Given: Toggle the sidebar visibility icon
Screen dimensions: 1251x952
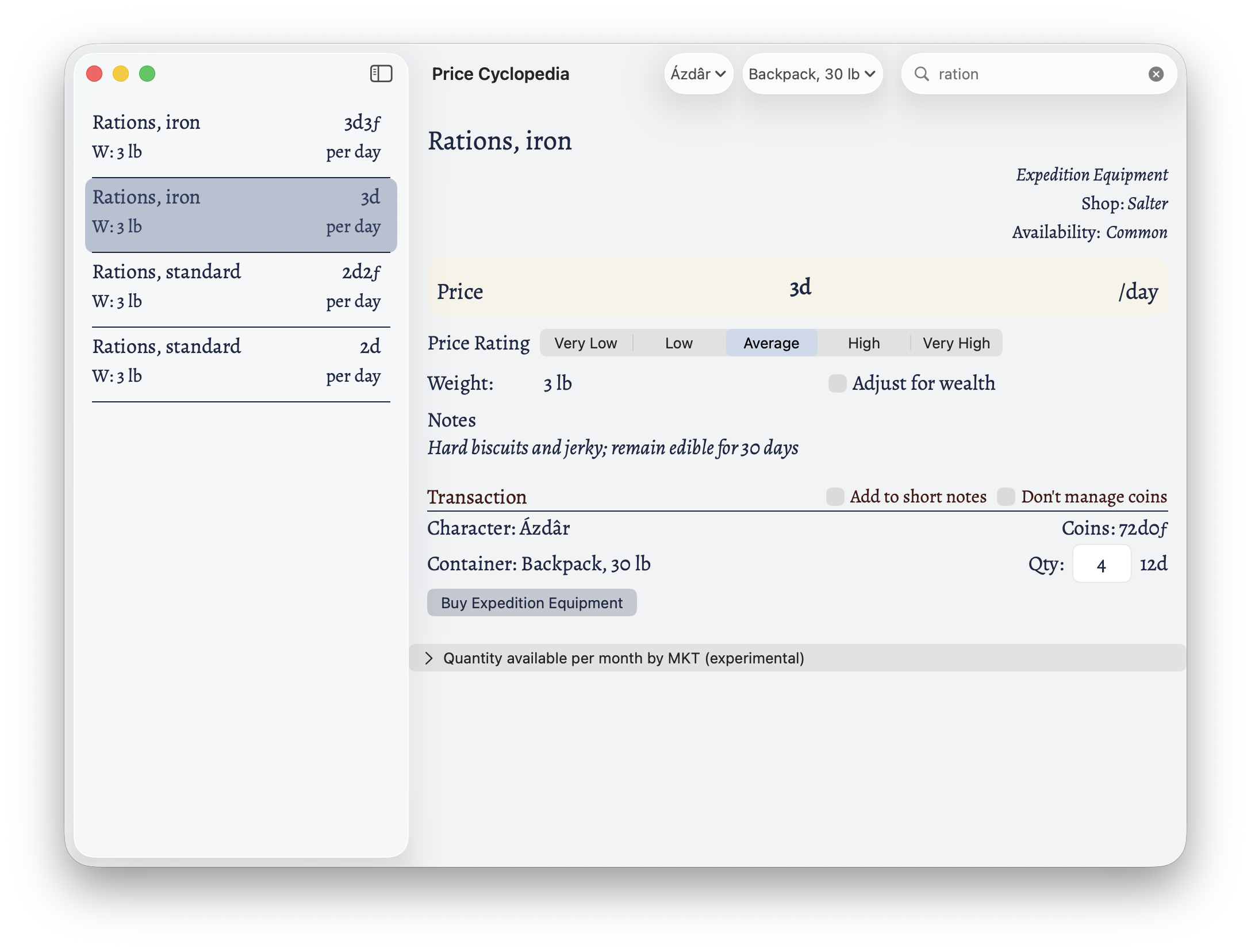Looking at the screenshot, I should click(381, 74).
